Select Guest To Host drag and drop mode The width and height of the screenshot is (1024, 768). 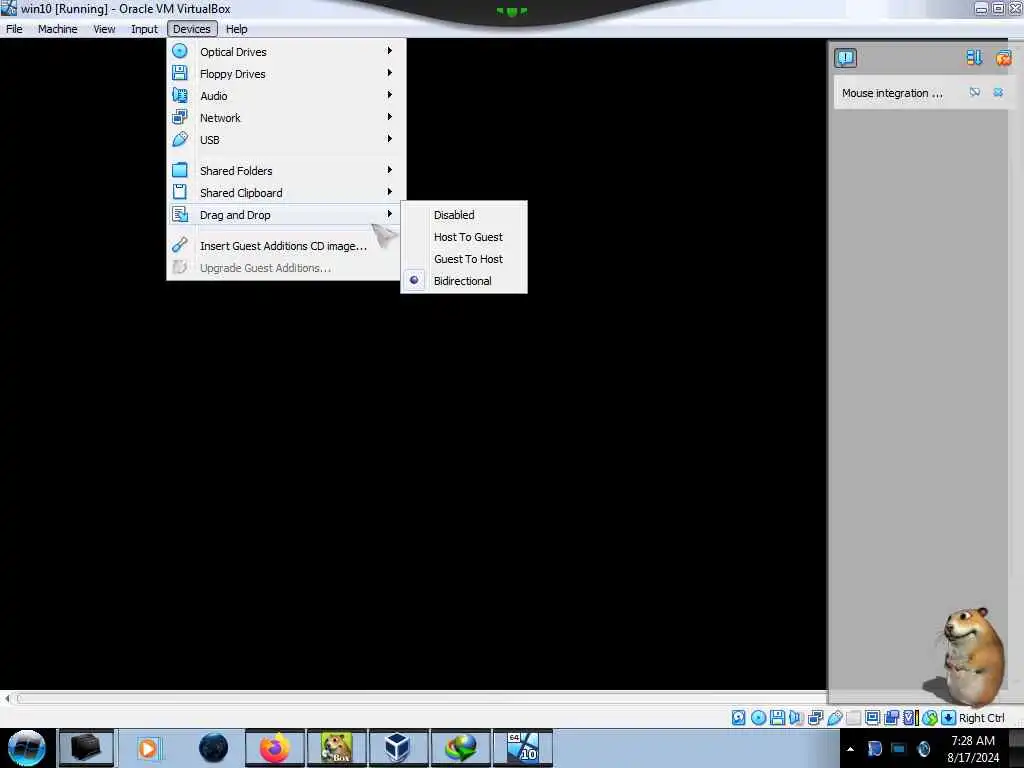[x=464, y=259]
